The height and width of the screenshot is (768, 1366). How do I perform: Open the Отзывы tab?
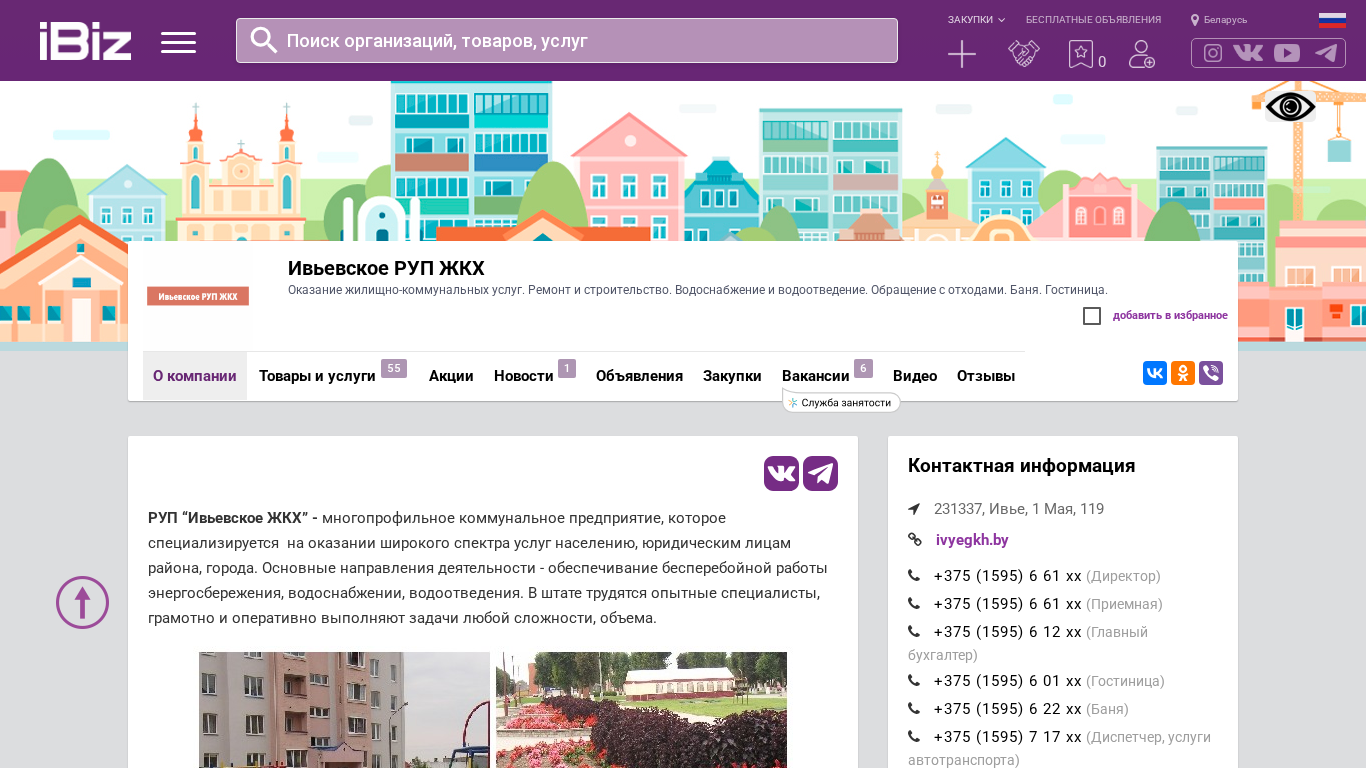(986, 376)
